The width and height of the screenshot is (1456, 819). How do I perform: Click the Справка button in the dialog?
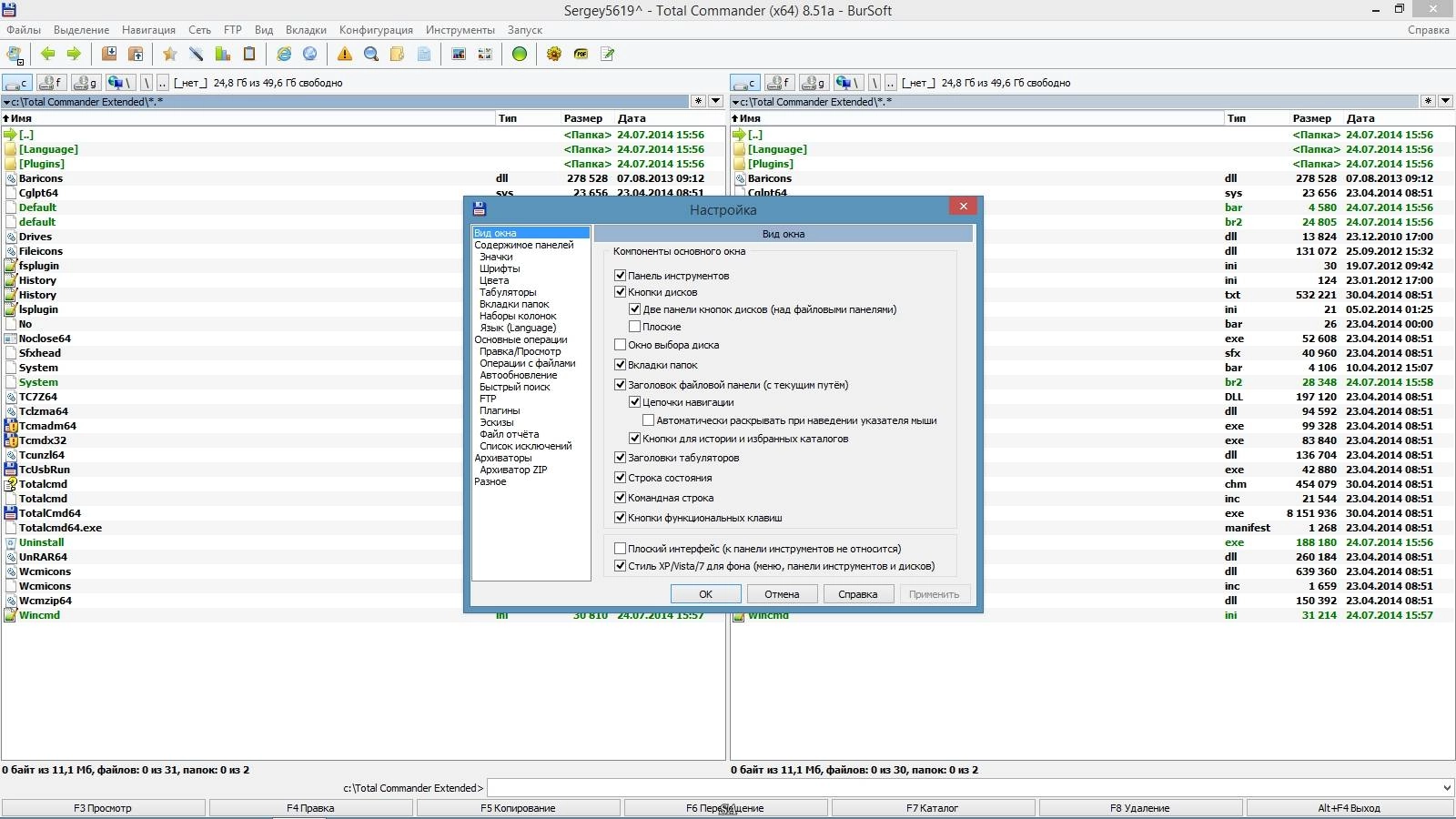(x=857, y=594)
